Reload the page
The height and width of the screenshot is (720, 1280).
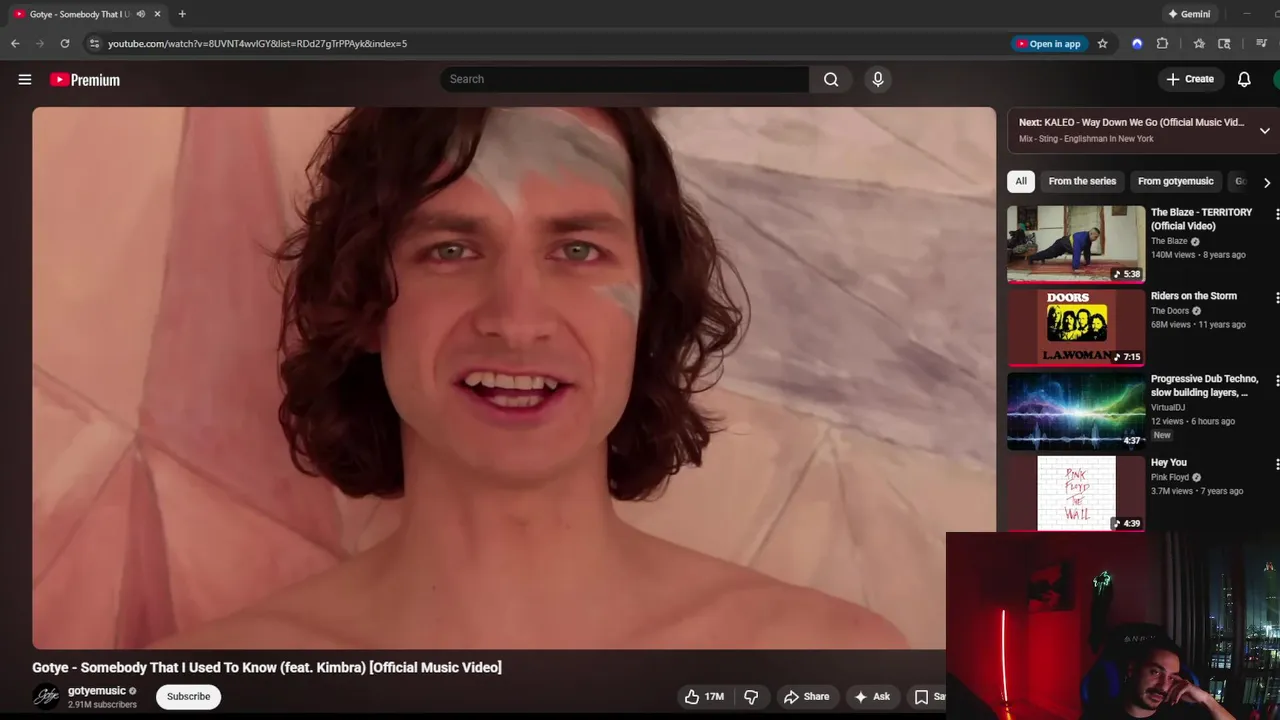coord(65,44)
